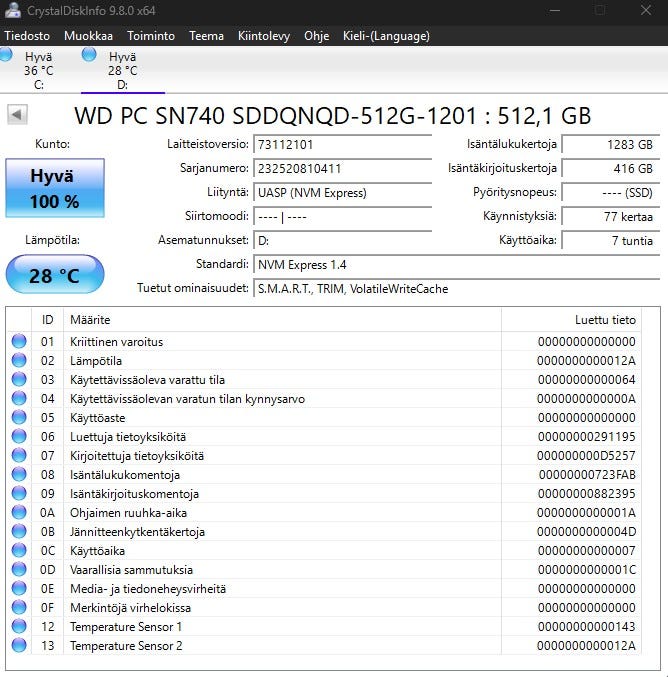
Task: Click the Luettu tieto column header
Action: click(571, 320)
